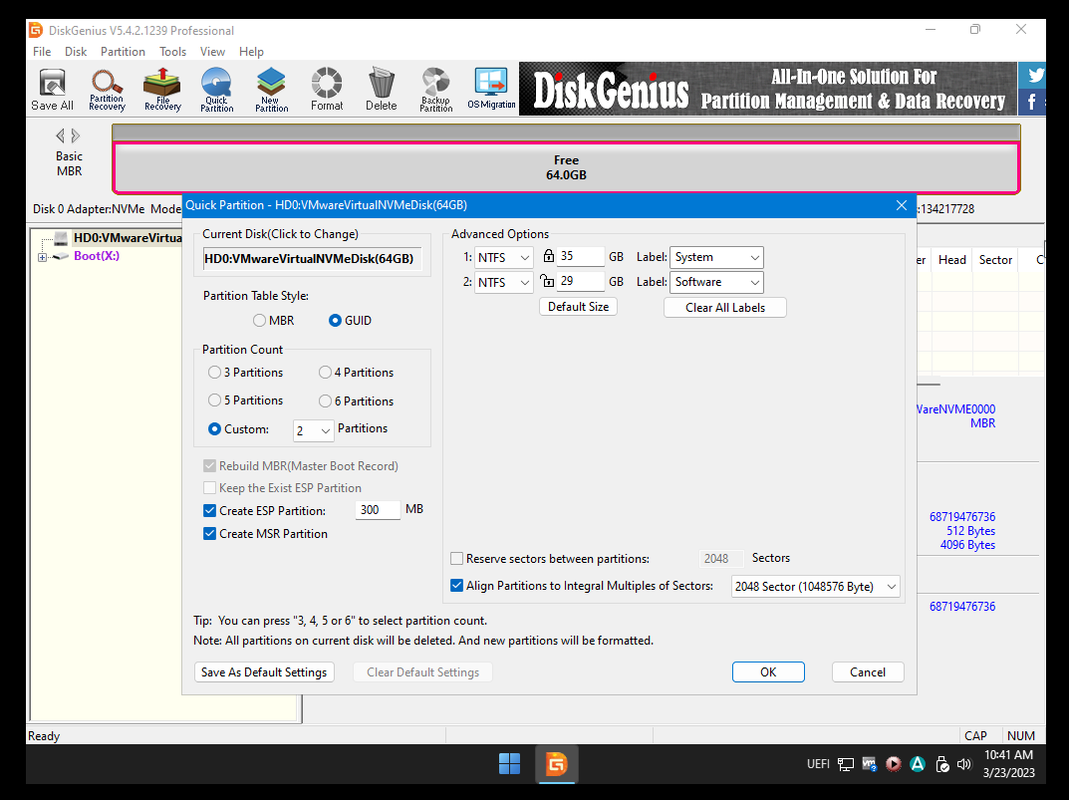Click the Format toolbar icon
This screenshot has width=1069, height=800.
pyautogui.click(x=327, y=89)
